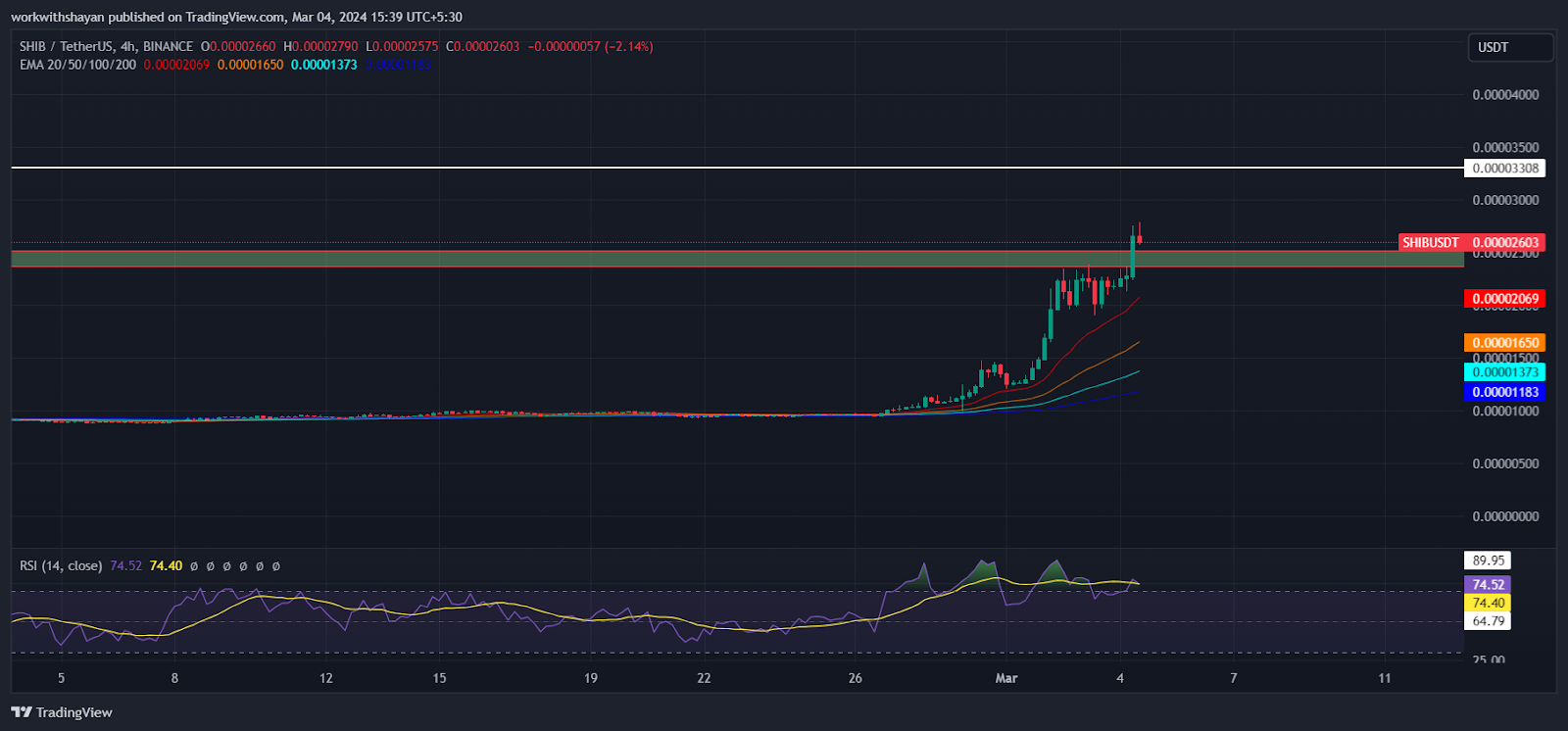The width and height of the screenshot is (1568, 731).
Task: Click the red 0.00002069 label on price axis
Action: pos(1504,299)
